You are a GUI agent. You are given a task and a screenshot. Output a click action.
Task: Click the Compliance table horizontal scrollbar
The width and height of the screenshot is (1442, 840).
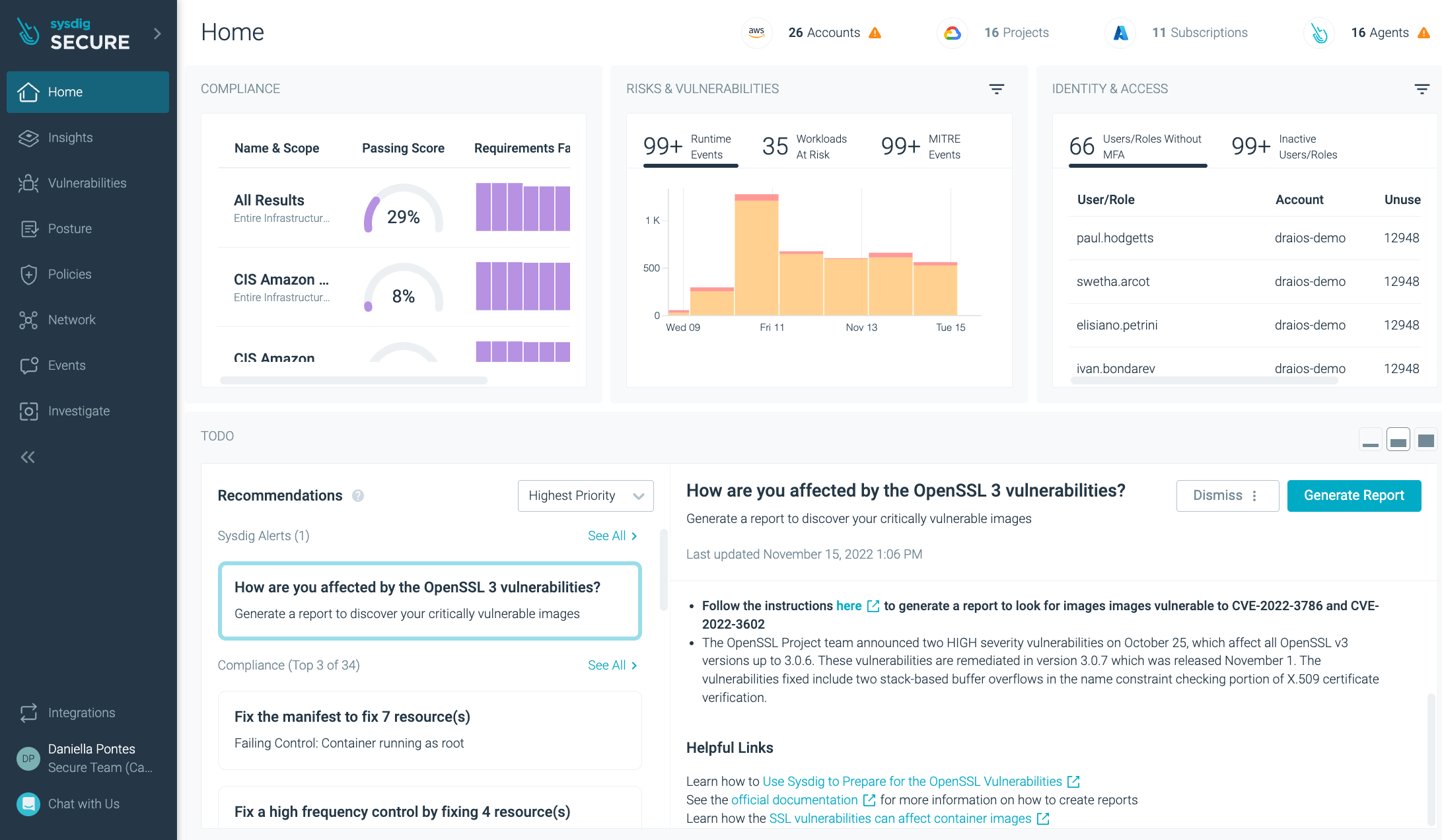353,380
